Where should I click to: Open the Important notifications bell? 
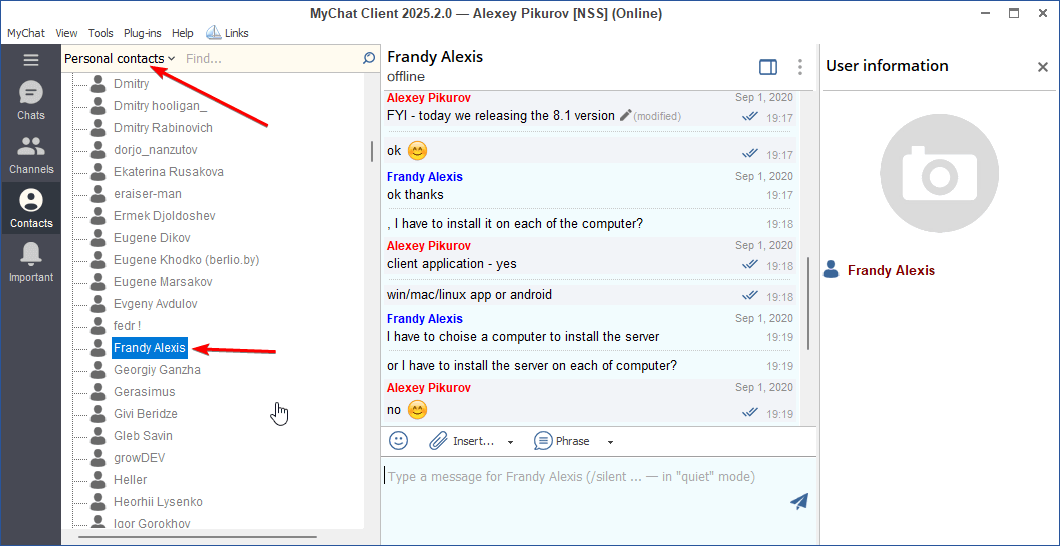31,263
